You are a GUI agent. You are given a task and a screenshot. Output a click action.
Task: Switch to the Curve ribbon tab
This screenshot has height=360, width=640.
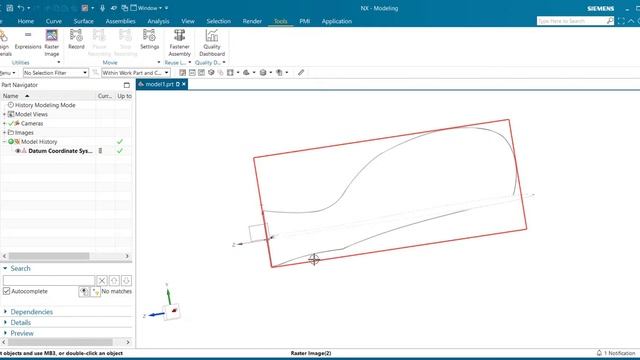click(53, 21)
